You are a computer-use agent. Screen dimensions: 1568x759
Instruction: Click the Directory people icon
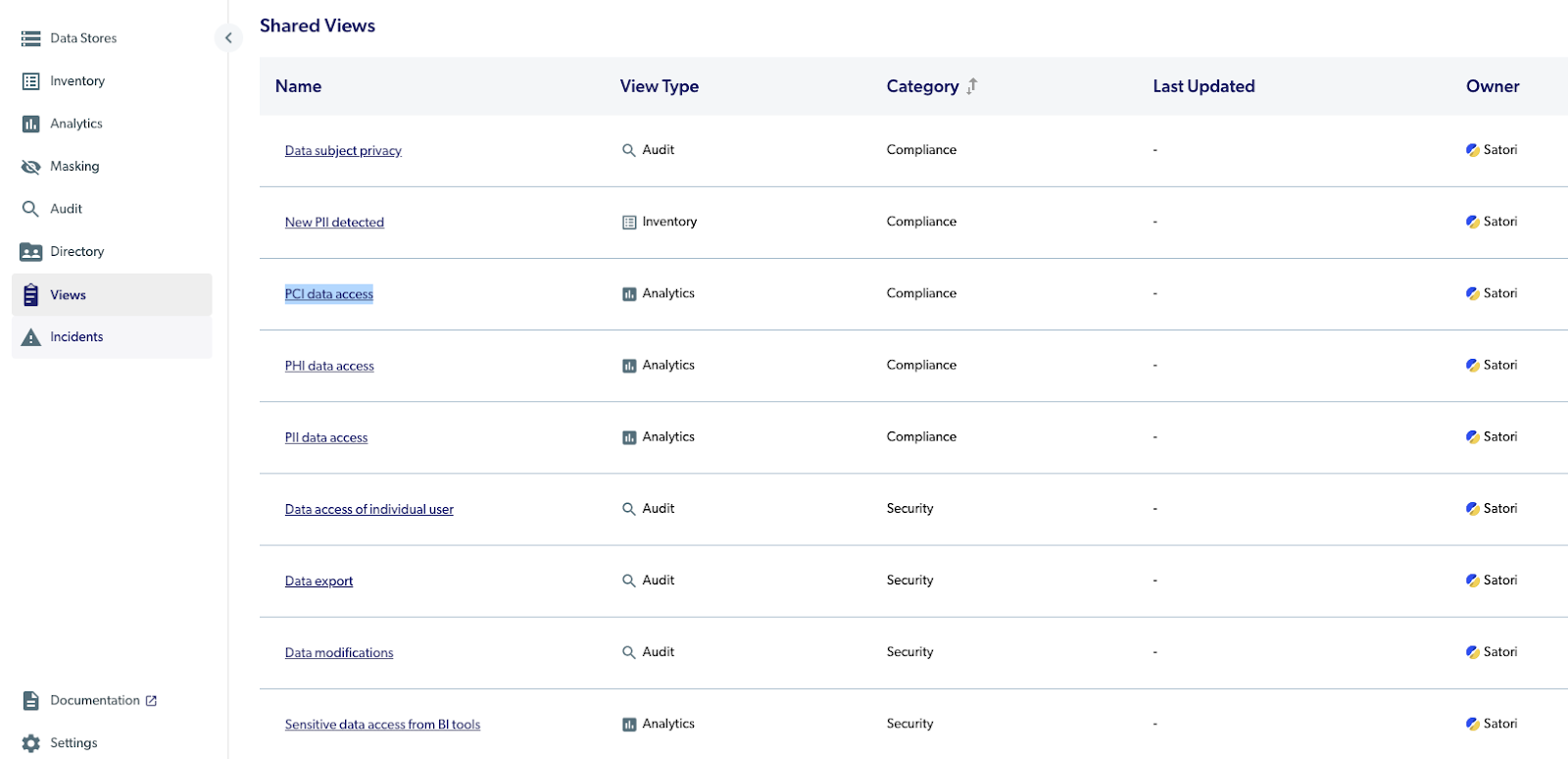click(30, 252)
